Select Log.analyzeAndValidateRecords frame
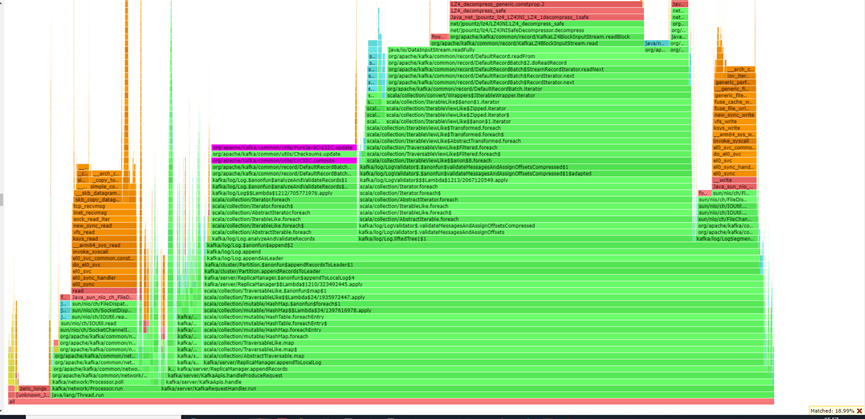The image size is (865, 419). (x=282, y=239)
